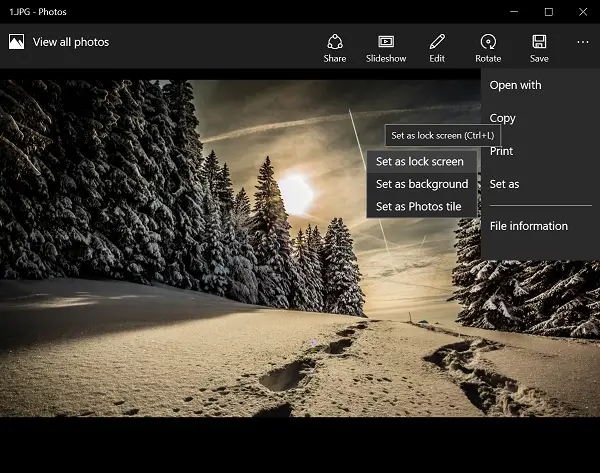600x473 pixels.
Task: Go to View all photos
Action: (x=71, y=42)
